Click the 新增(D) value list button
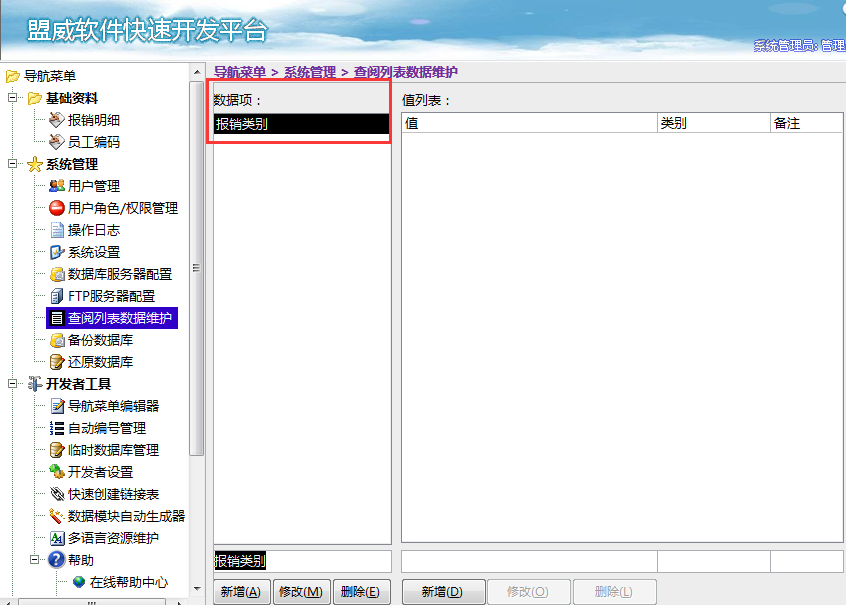 443,592
